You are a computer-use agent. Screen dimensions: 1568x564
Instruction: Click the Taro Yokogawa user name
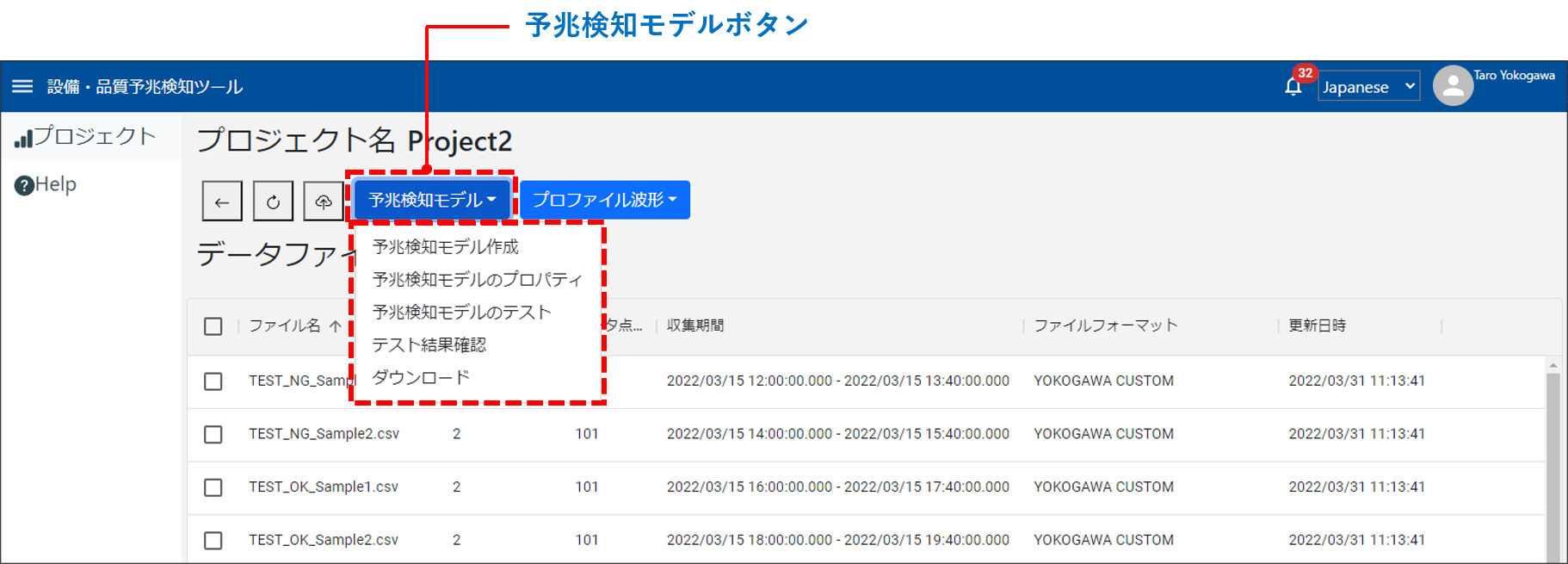1515,75
